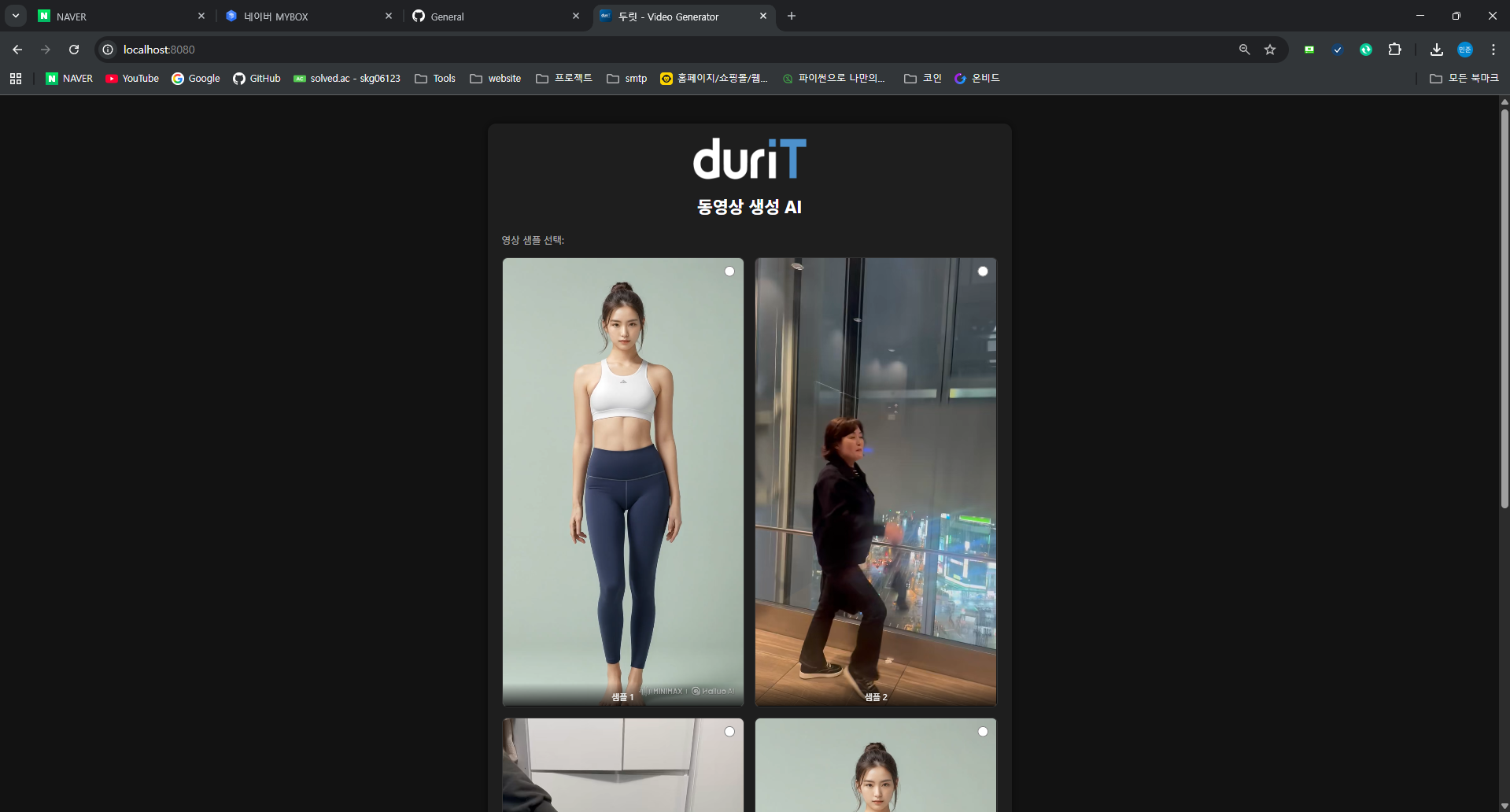Viewport: 1510px width, 812px height.
Task: Open the Google bookmark
Action: (x=196, y=79)
